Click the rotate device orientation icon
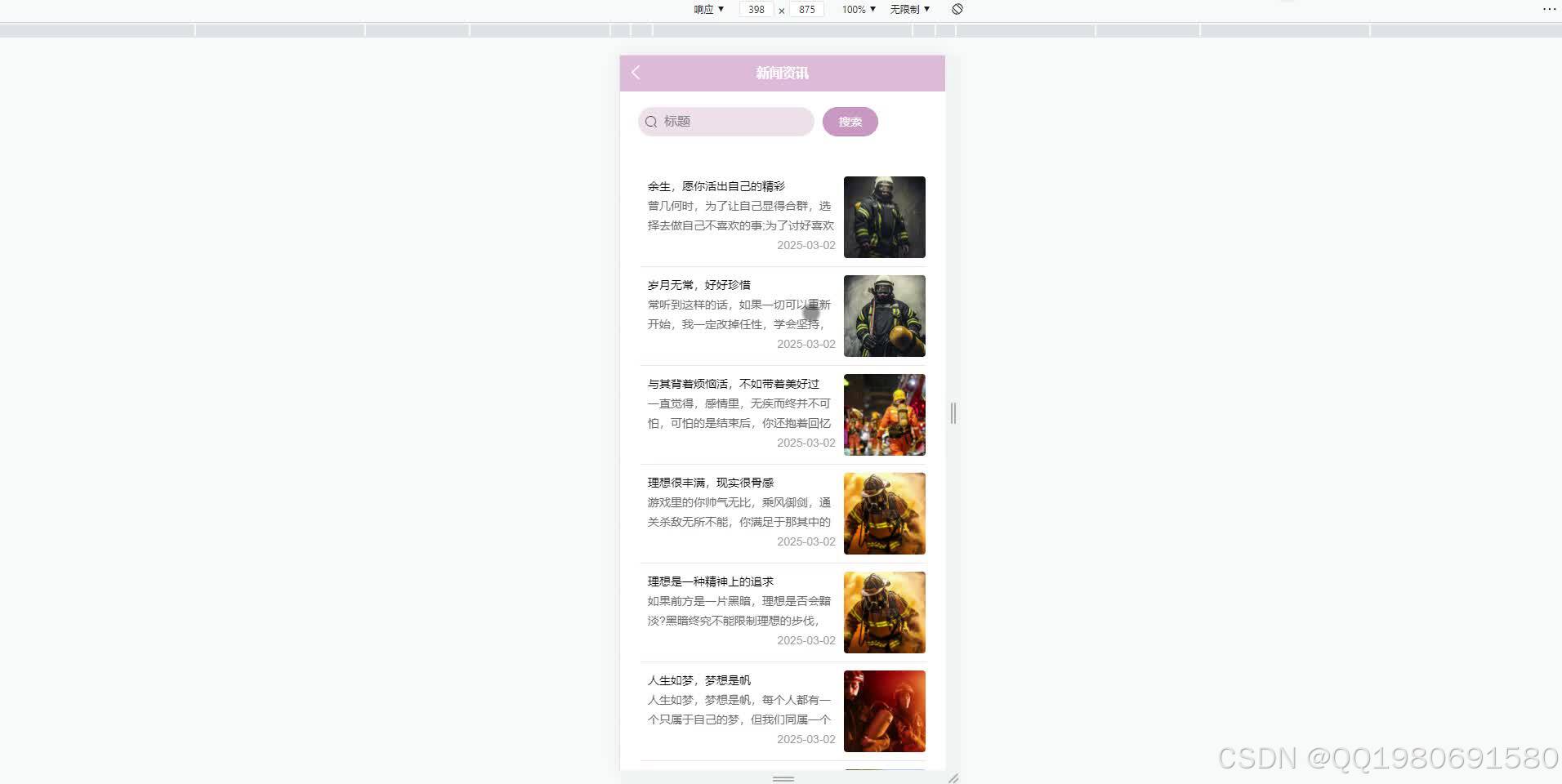Image resolution: width=1562 pixels, height=784 pixels. click(x=957, y=9)
